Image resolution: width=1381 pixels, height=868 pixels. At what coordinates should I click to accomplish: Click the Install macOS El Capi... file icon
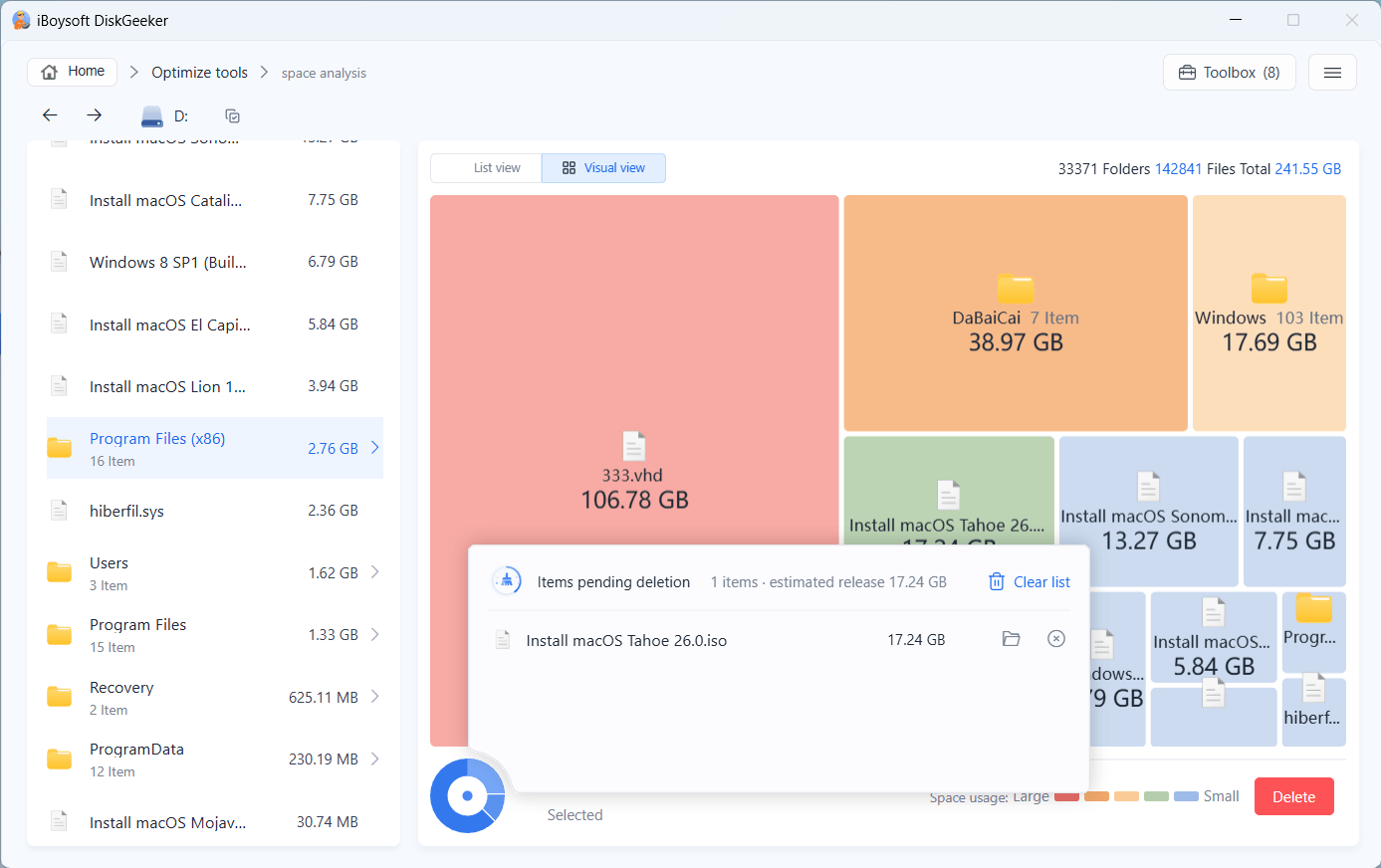tap(59, 324)
